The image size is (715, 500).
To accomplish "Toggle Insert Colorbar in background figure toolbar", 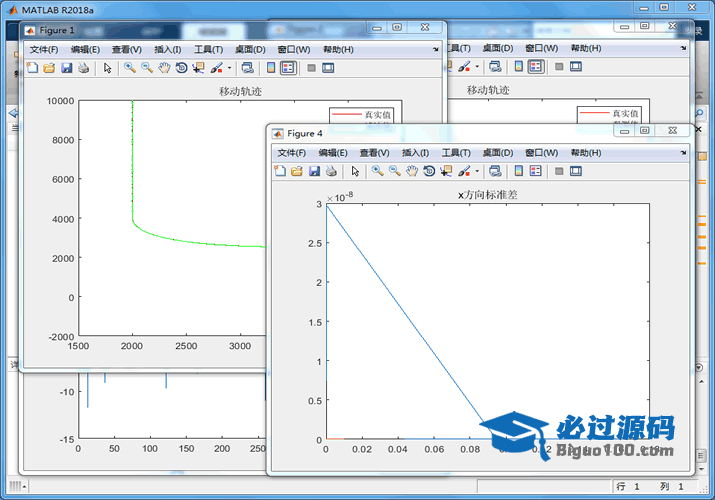I will coord(518,67).
